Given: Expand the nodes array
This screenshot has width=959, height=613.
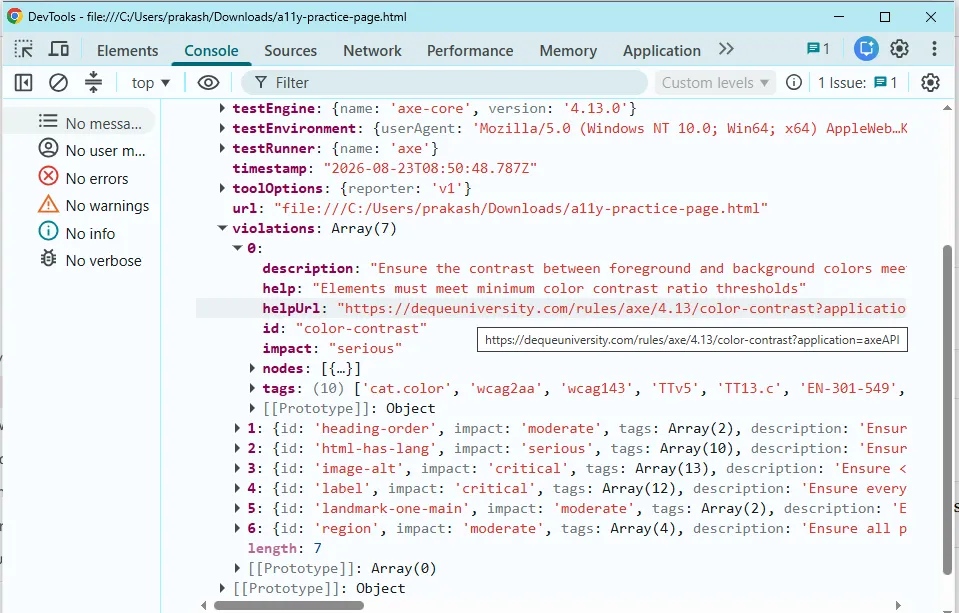Looking at the screenshot, I should [252, 368].
